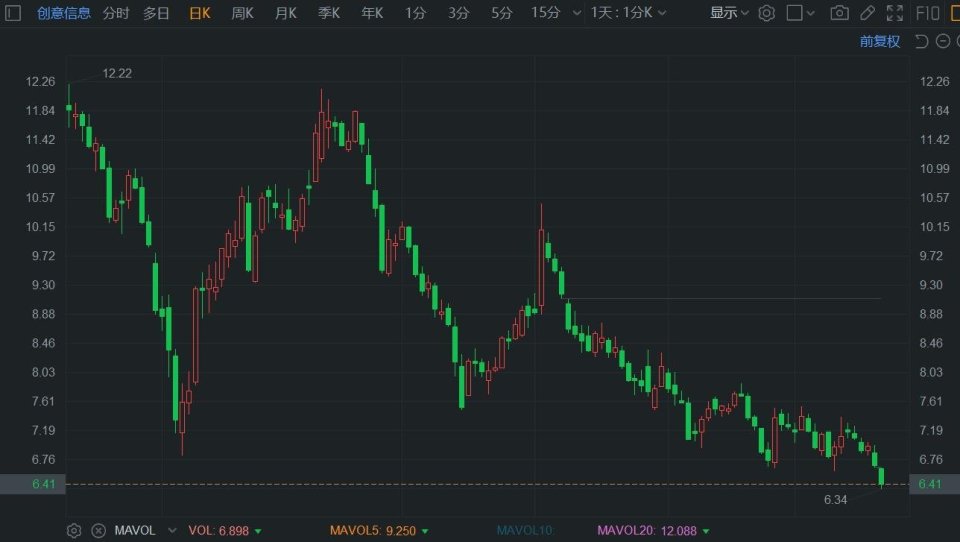Select the latest candlestick at chart end
This screenshot has height=542, width=960.
pos(882,477)
